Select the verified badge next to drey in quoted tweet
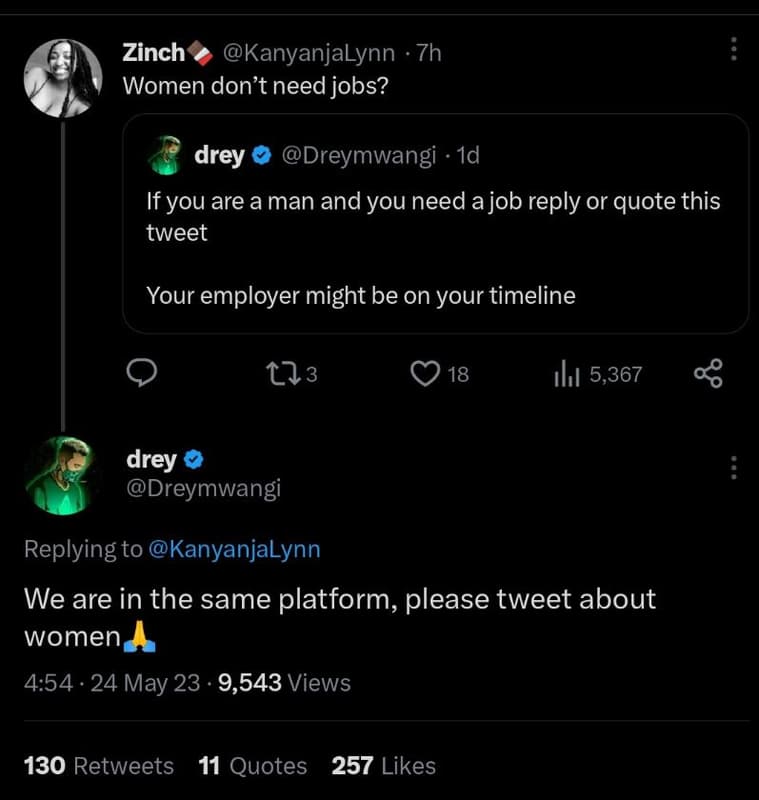 pos(260,155)
